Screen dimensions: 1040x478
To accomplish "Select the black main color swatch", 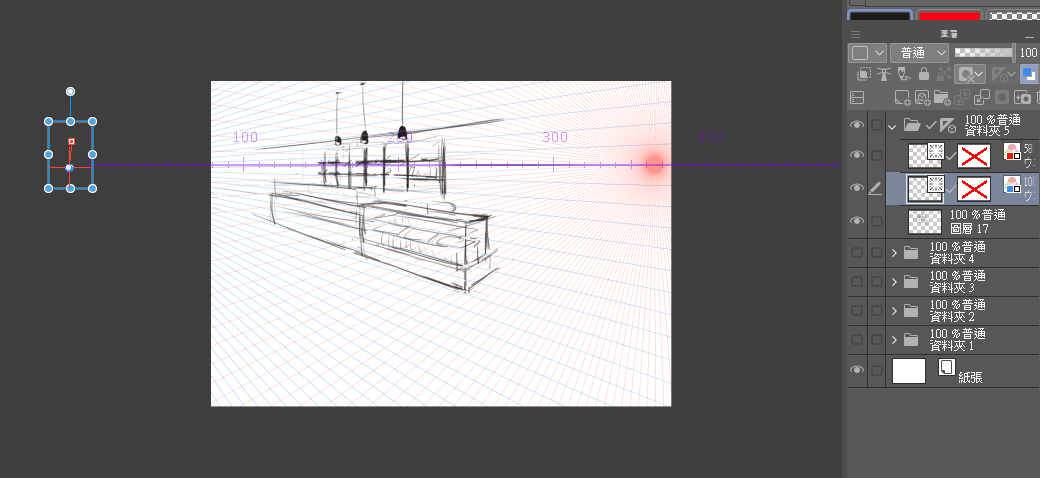I will pyautogui.click(x=879, y=16).
